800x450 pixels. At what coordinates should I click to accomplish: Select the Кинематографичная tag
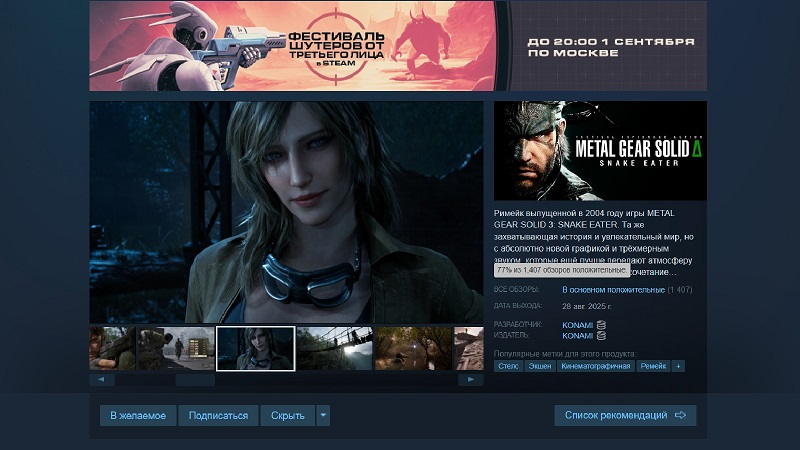click(597, 367)
